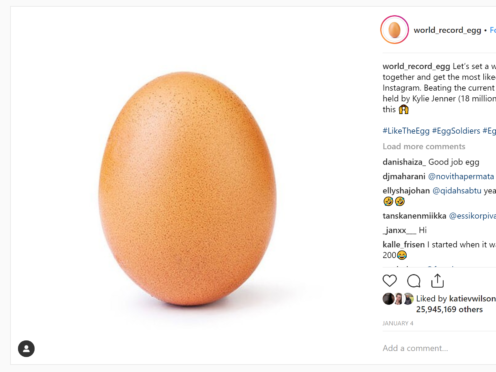Show tagged people icon on photo
496x372 pixels.
pos(26,349)
